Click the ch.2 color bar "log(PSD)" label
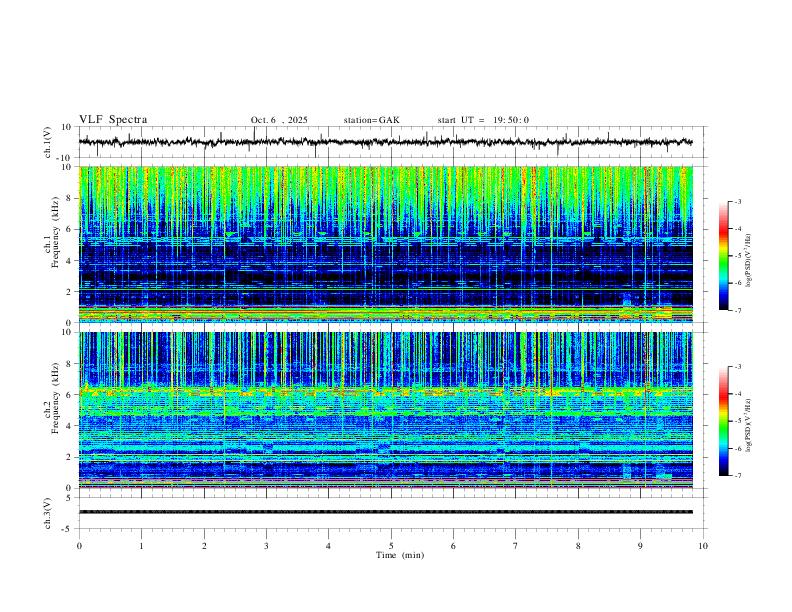 [748, 425]
